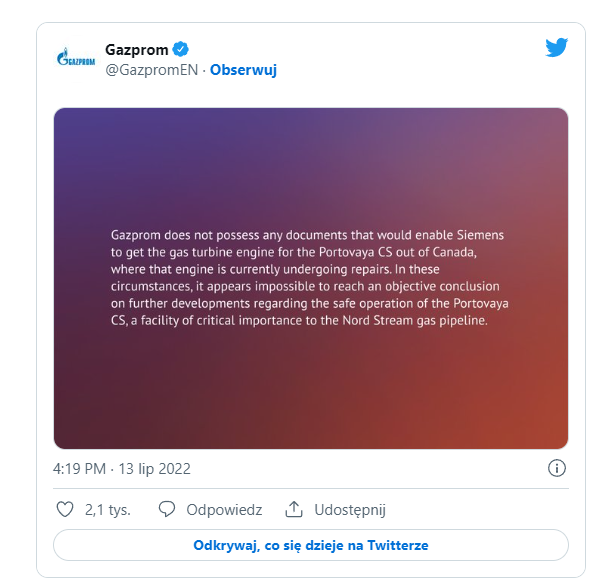Viewport: 603px width, 583px height.
Task: Open the @GazpromEN handle link
Action: click(x=152, y=70)
